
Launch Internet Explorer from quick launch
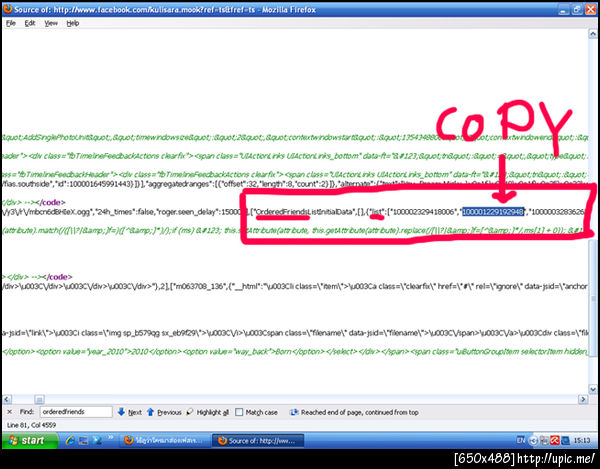coord(70,440)
